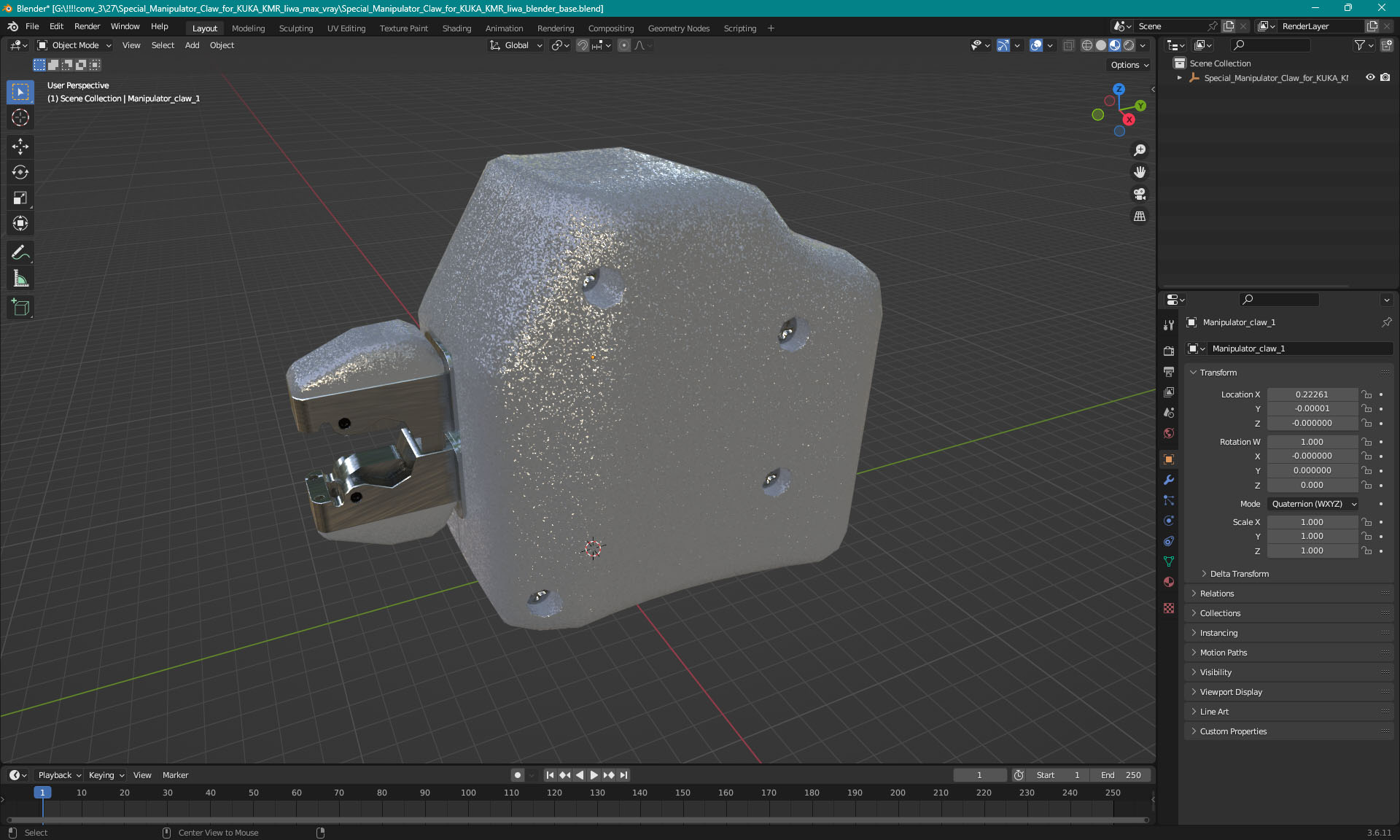Viewport: 1400px width, 840px height.
Task: Pin the properties editor context
Action: (x=1386, y=322)
